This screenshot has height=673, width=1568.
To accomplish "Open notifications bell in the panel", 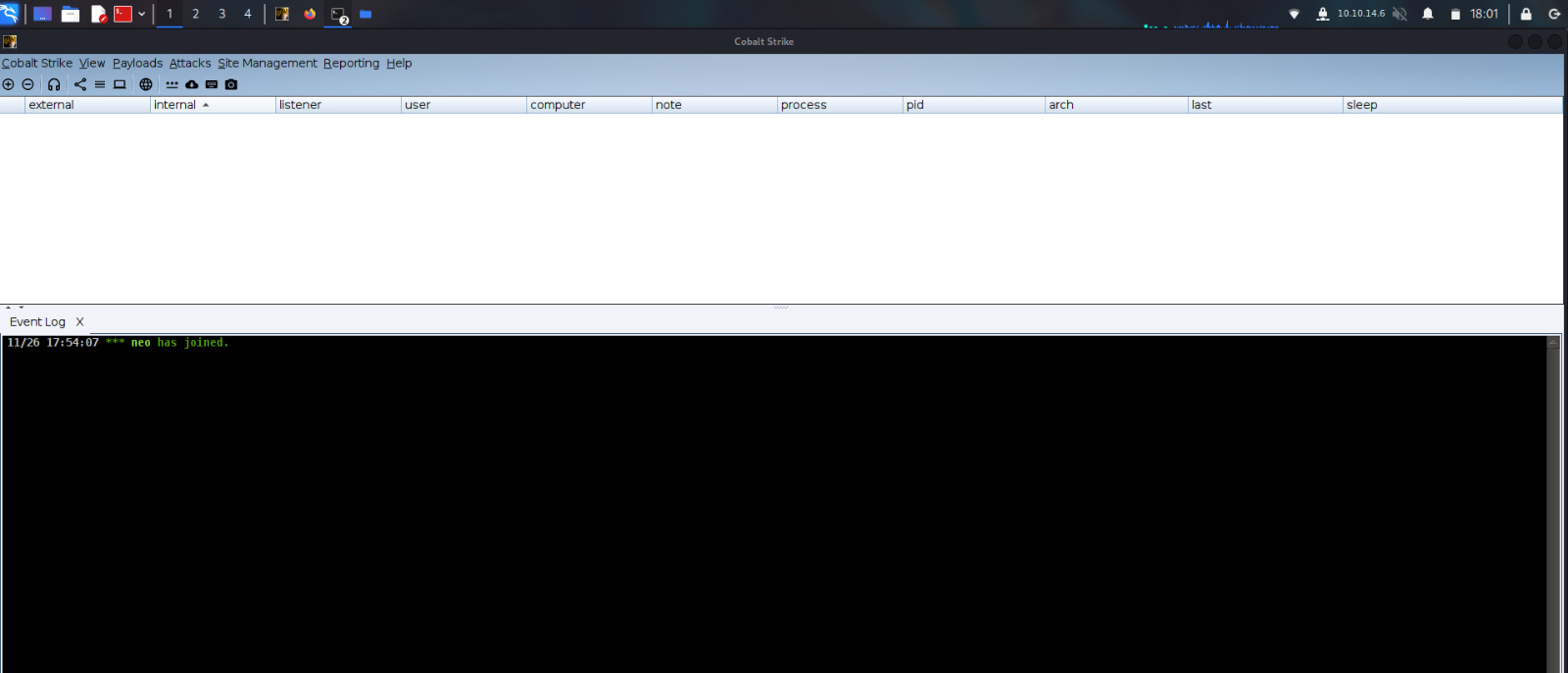I will (x=1428, y=14).
